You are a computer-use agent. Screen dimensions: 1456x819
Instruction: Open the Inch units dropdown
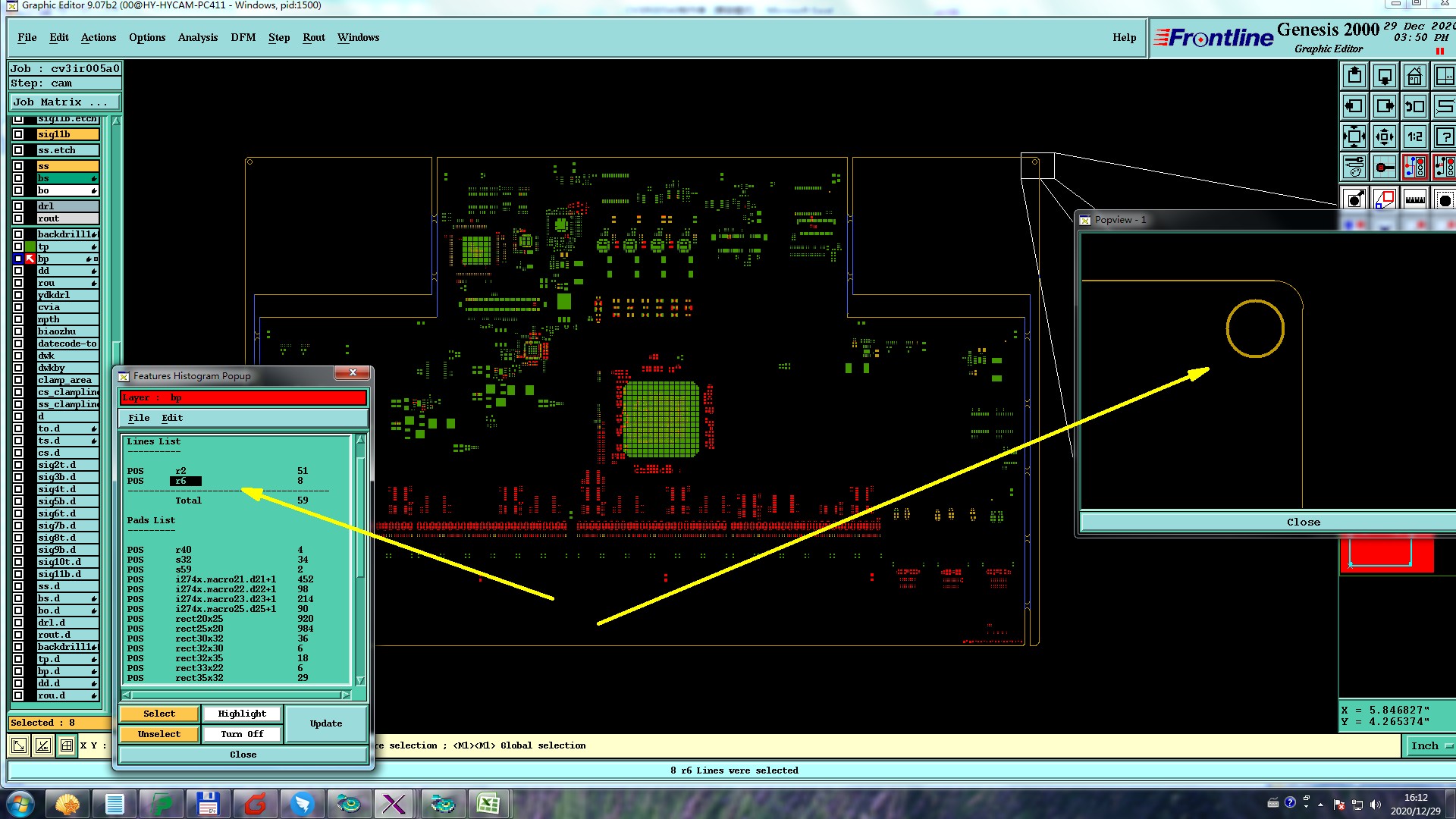(x=1430, y=746)
